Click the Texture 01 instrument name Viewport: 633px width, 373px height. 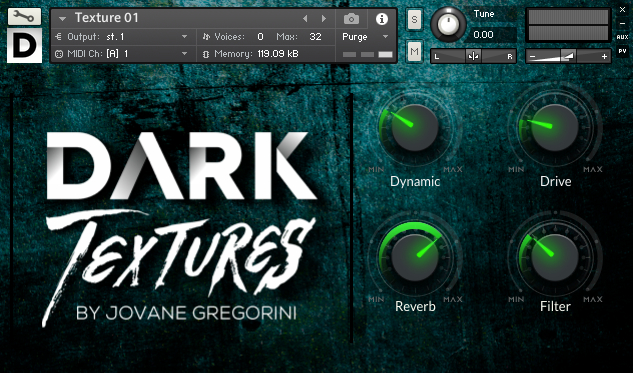(107, 18)
